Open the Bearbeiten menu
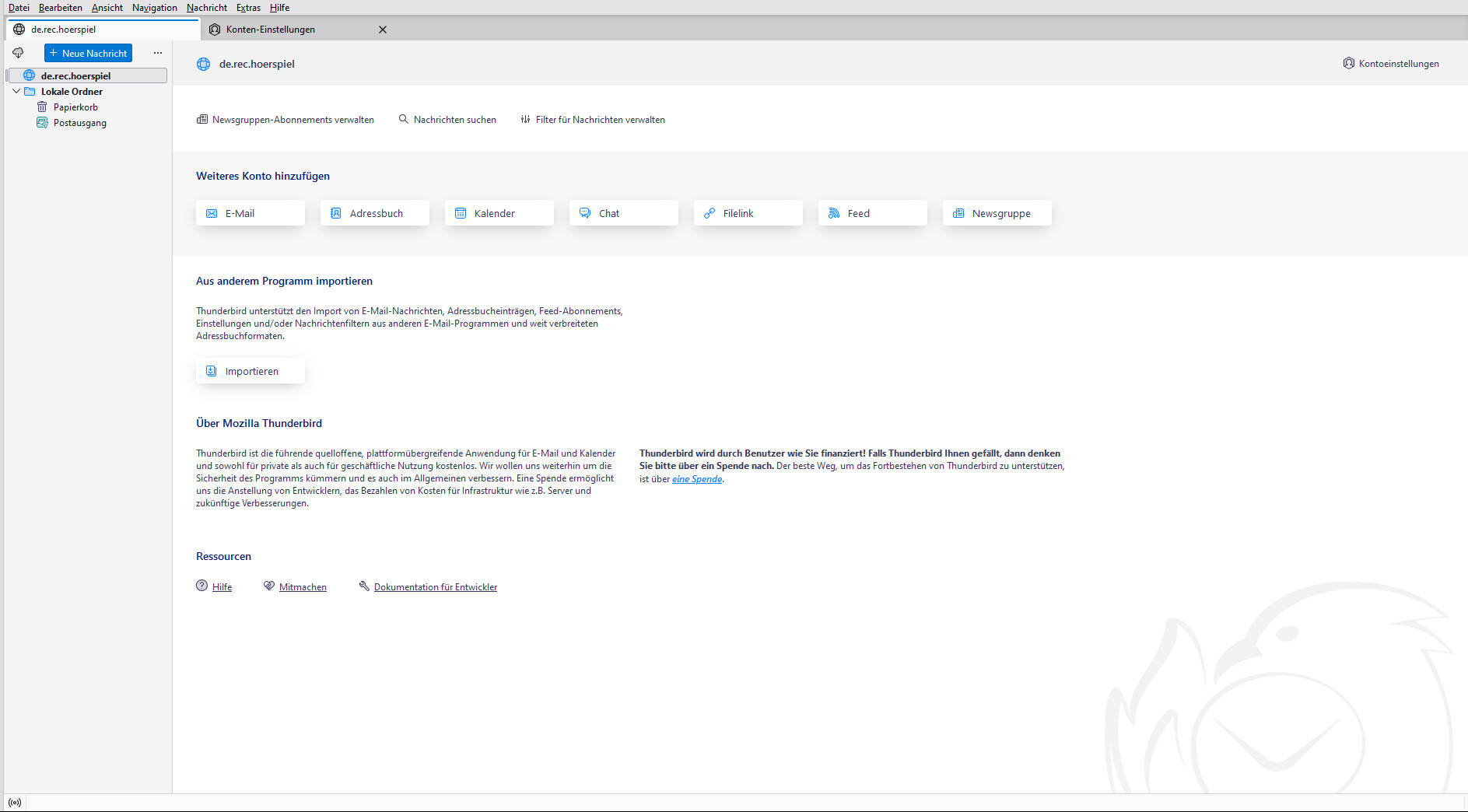 [x=61, y=8]
